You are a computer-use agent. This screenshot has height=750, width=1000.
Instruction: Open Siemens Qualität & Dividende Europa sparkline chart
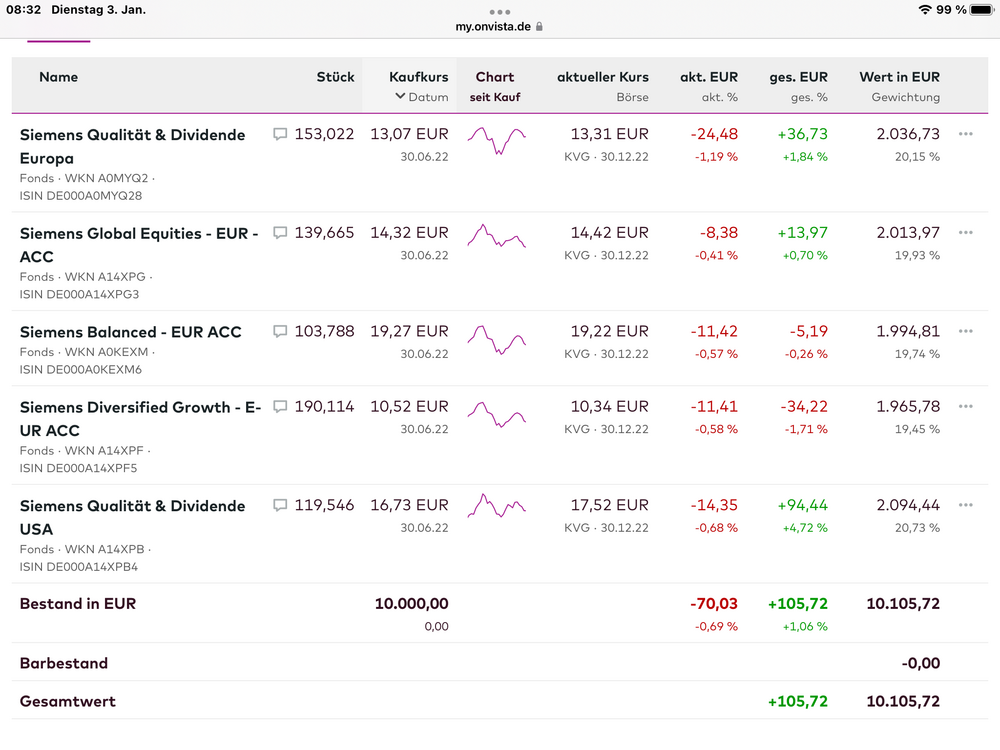(496, 140)
